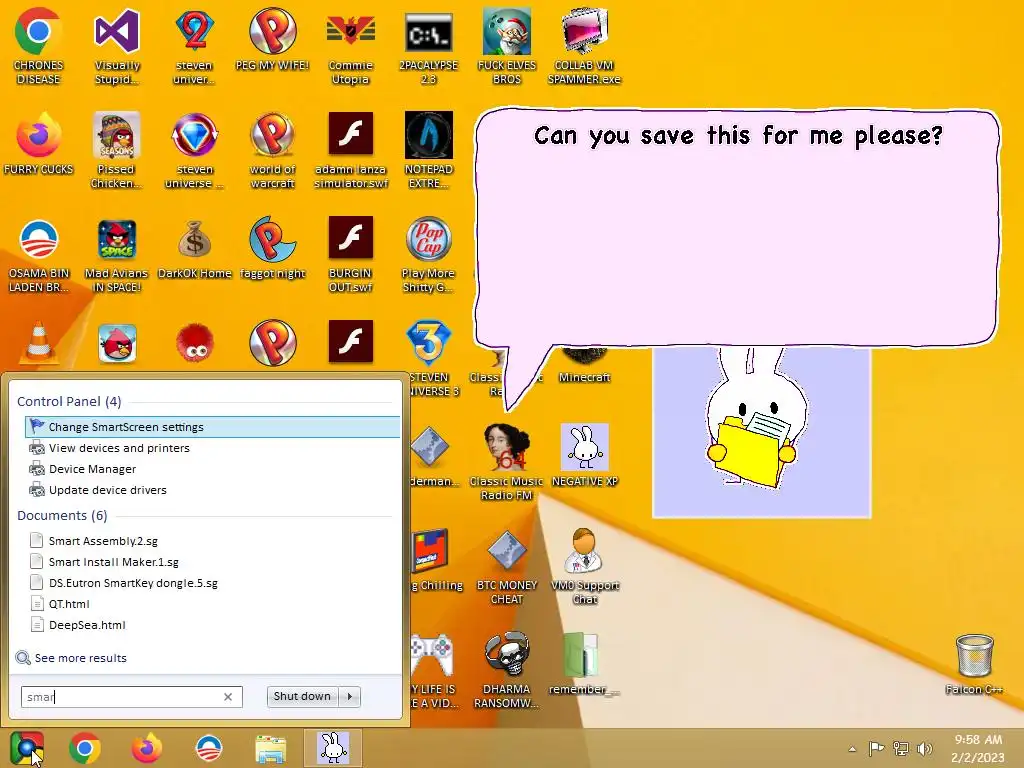1024x768 pixels.
Task: Click See more results link
Action: (x=71, y=658)
